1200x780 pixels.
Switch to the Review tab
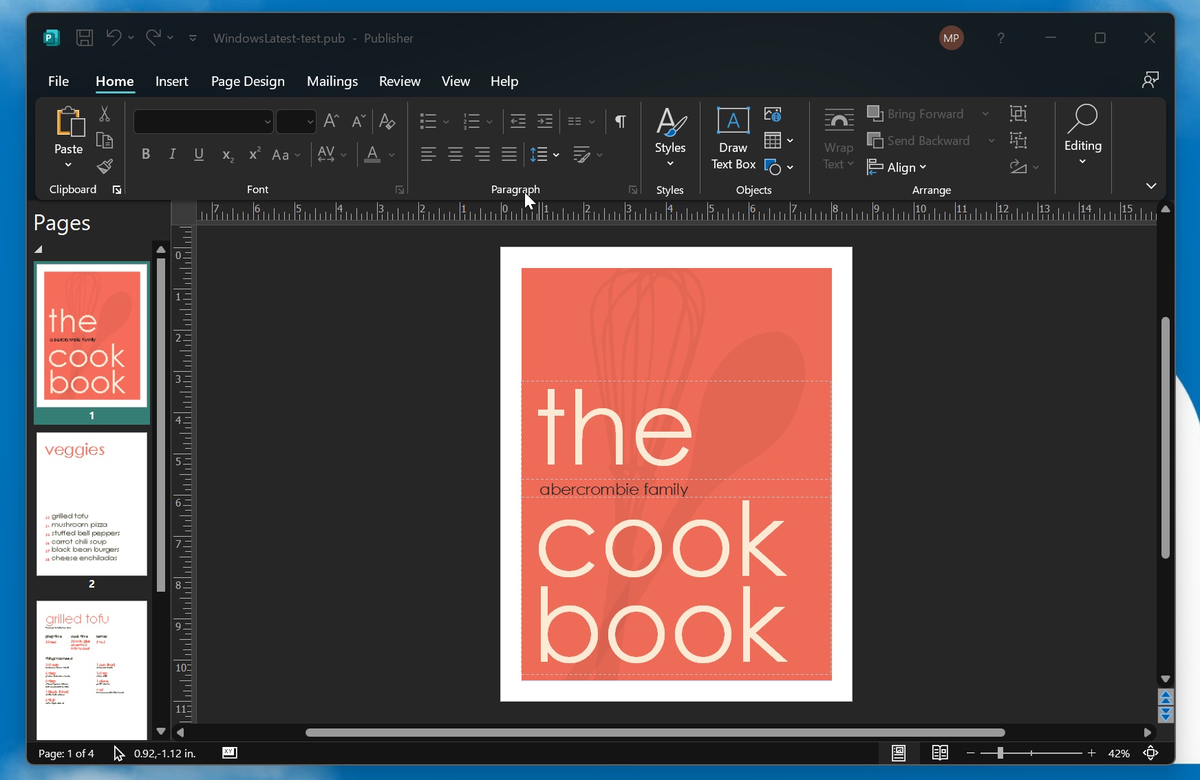[400, 81]
